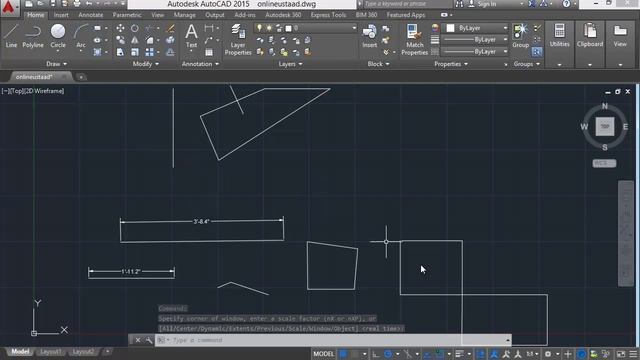Switch to the Insert ribbon tab
Image resolution: width=640 pixels, height=360 pixels.
[61, 15]
